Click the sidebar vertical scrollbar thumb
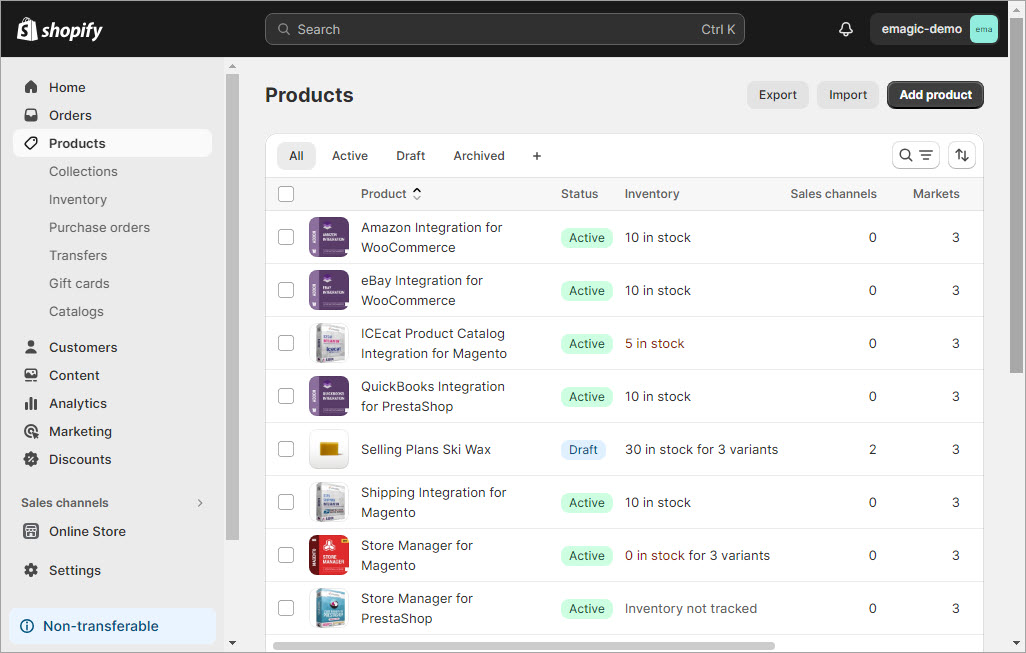The width and height of the screenshot is (1026, 653). [232, 306]
